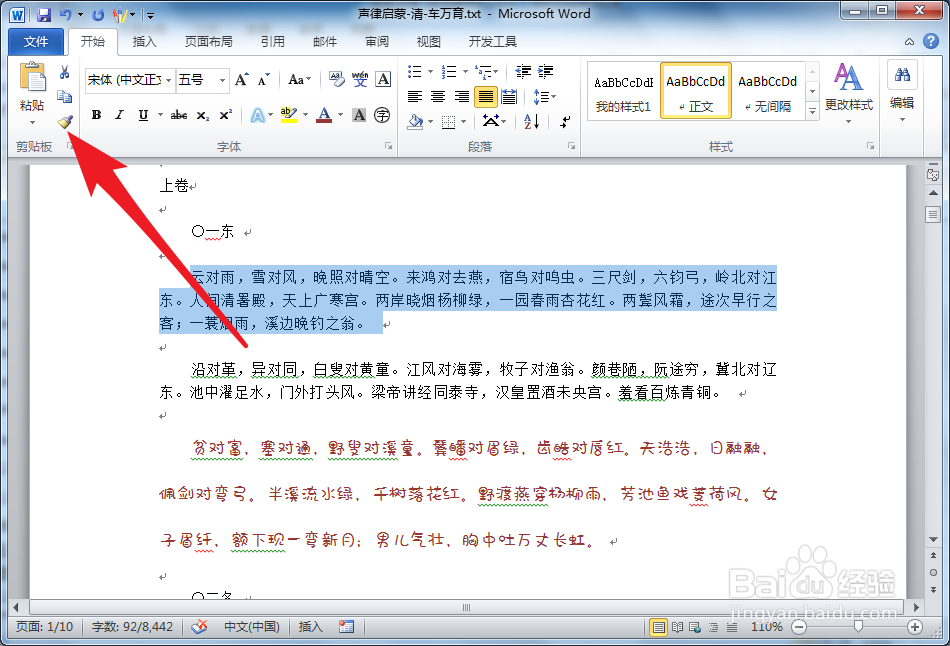Enable center text alignment
Screen dimensions: 950x646
point(436,95)
